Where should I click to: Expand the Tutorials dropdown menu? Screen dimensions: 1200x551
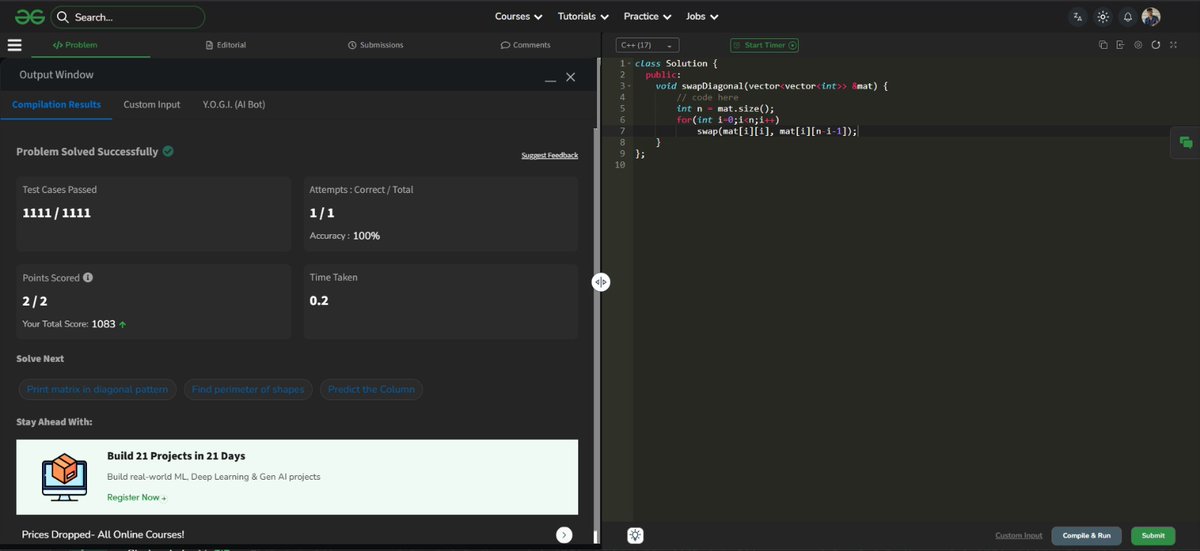click(584, 17)
